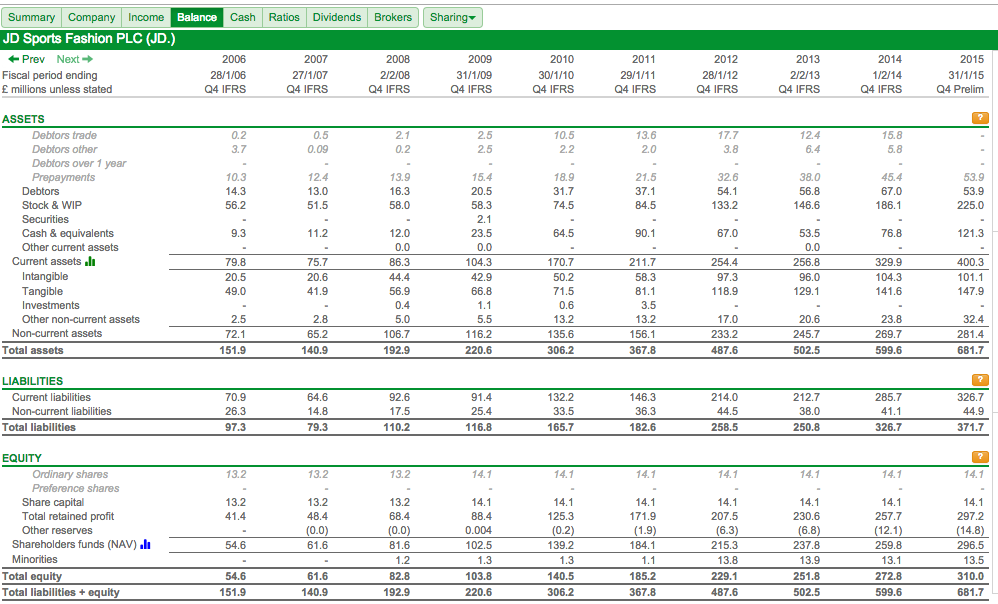Select the Ordinary shares row label
Image resolution: width=998 pixels, height=604 pixels.
click(x=70, y=475)
